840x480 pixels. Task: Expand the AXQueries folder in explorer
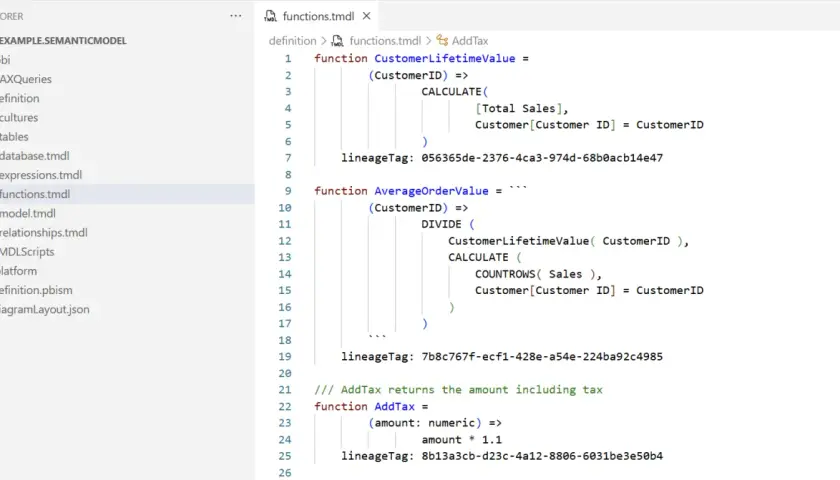pyautogui.click(x=26, y=79)
